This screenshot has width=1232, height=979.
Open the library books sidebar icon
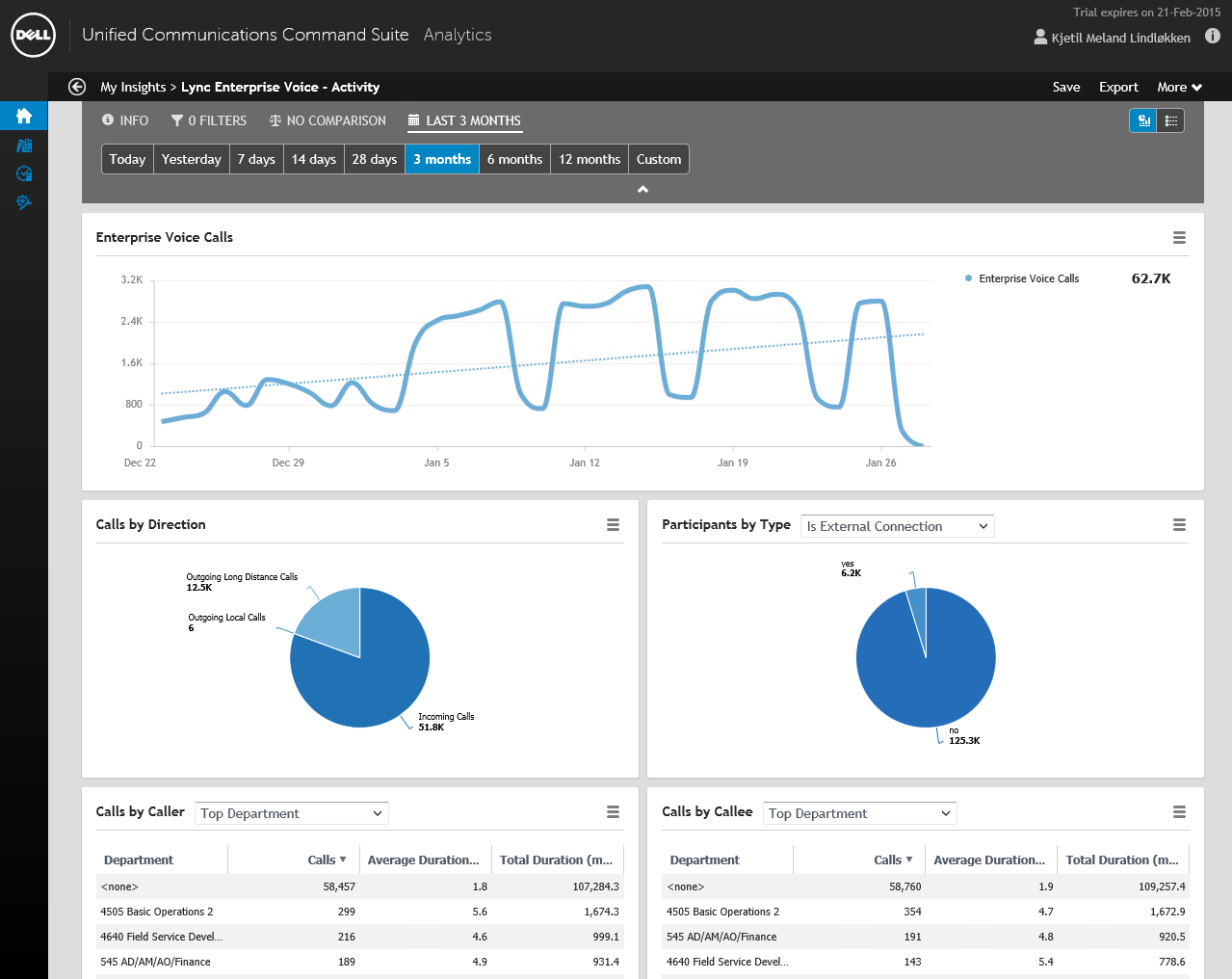pos(24,146)
